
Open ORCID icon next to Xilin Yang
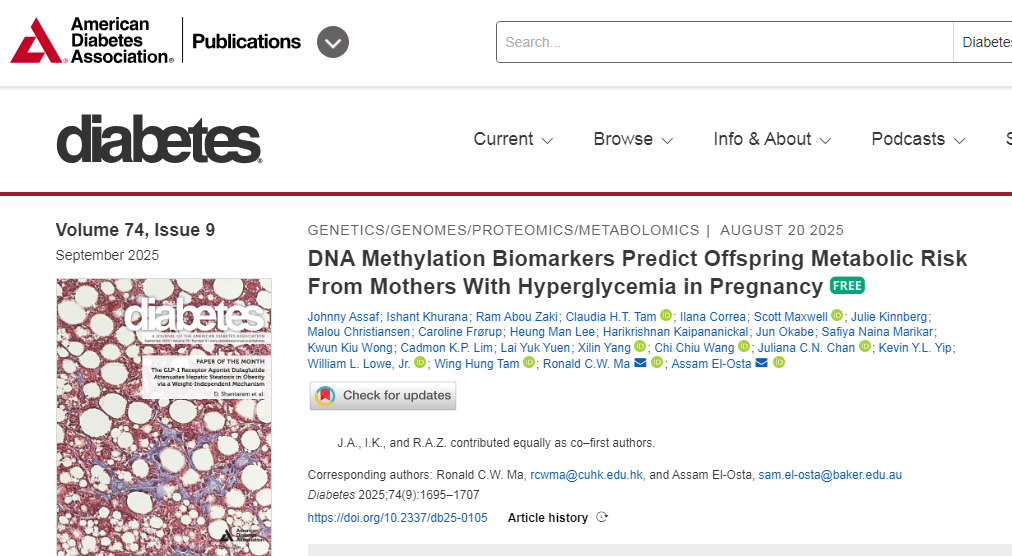(640, 347)
